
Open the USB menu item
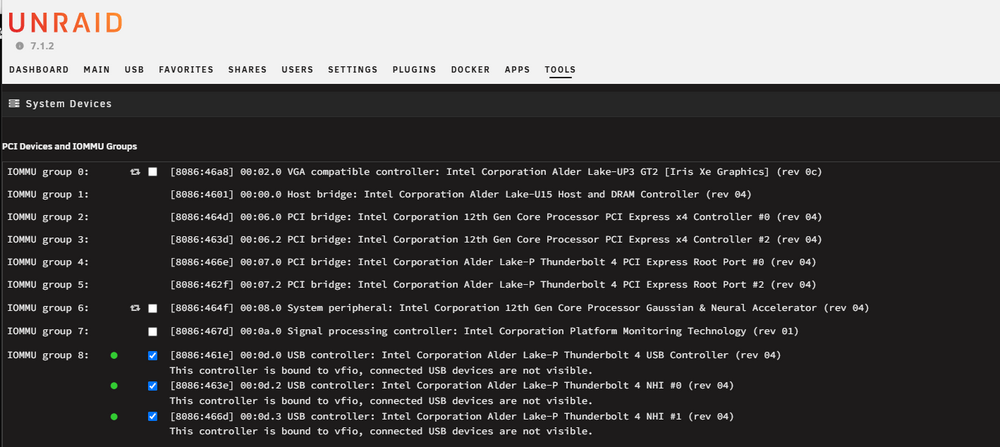(x=134, y=70)
